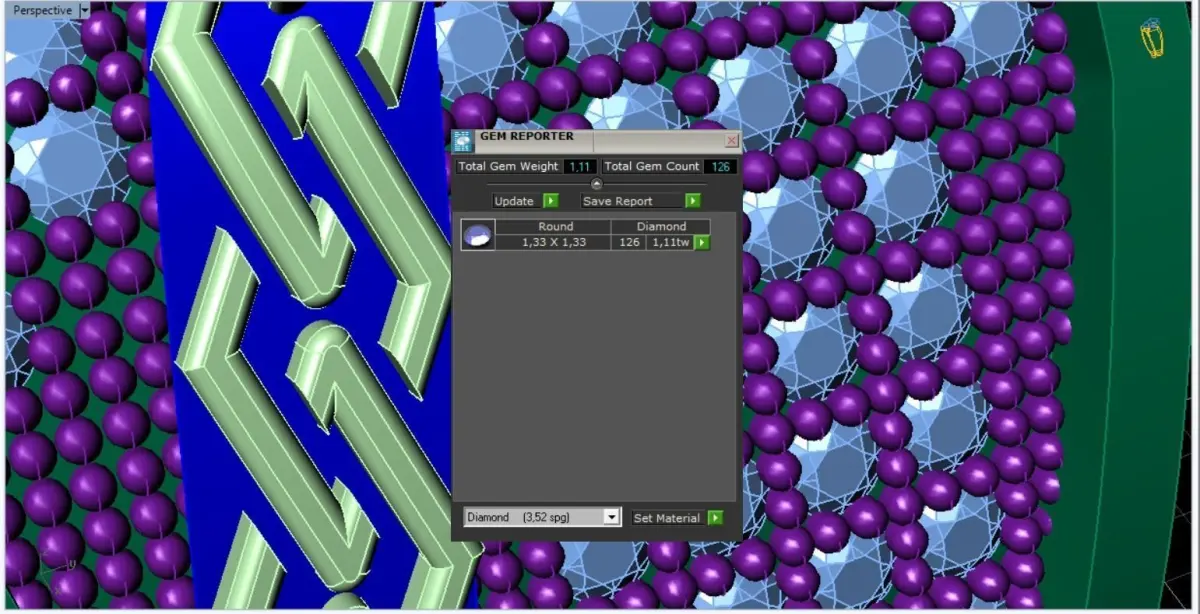The image size is (1200, 614).
Task: Click the Set Material button
Action: 669,518
